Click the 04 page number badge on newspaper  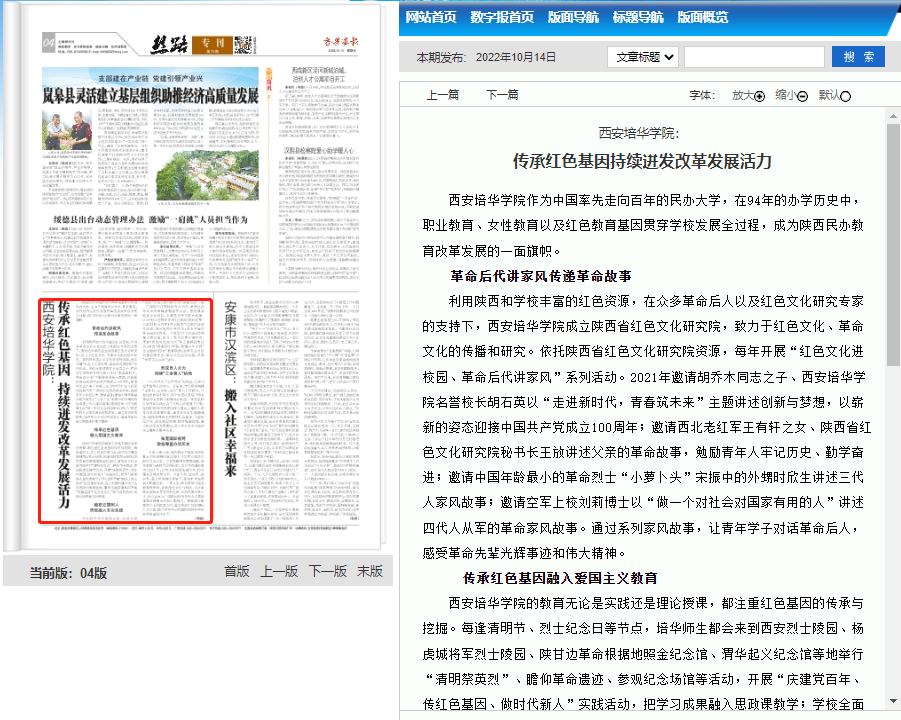pos(48,42)
